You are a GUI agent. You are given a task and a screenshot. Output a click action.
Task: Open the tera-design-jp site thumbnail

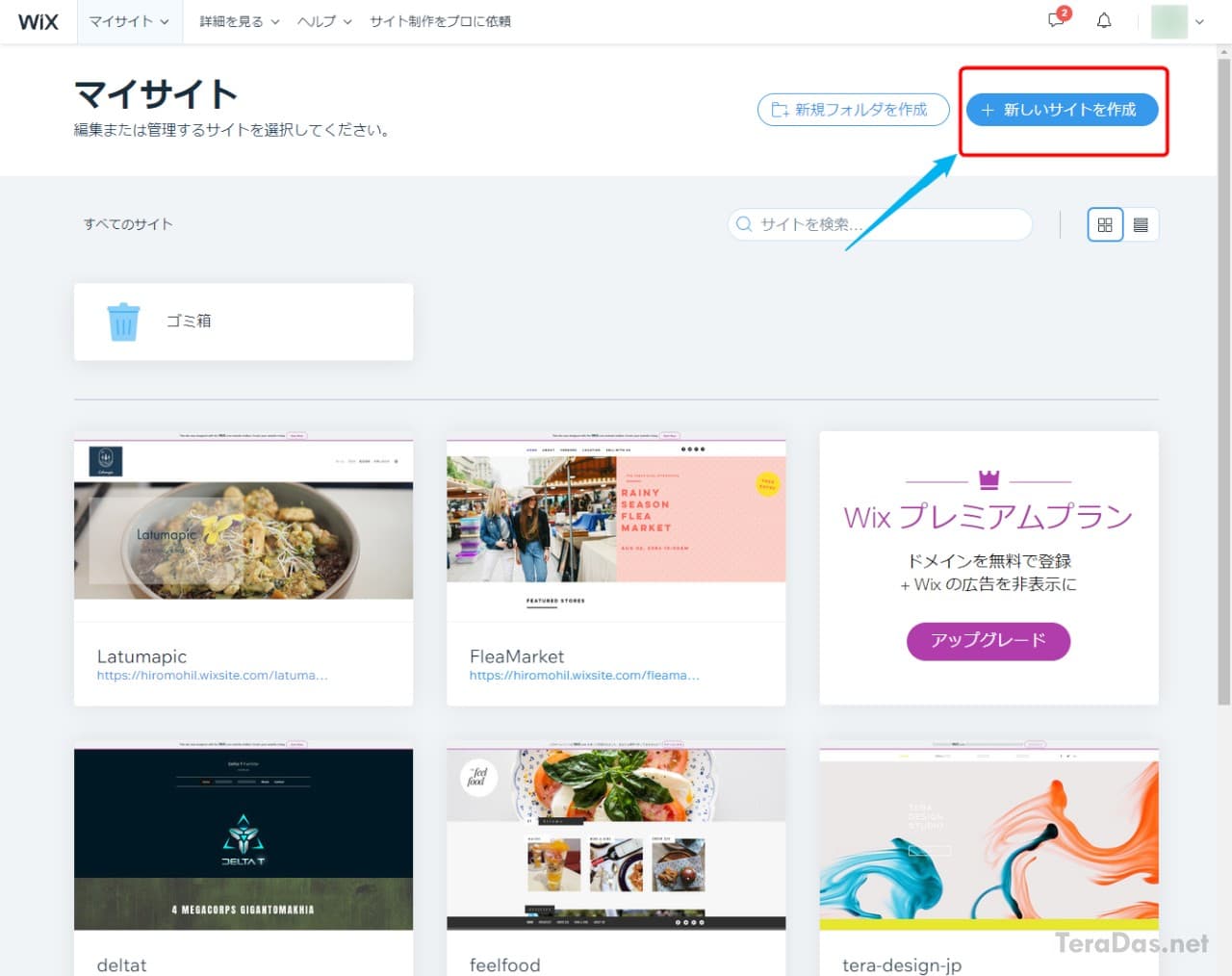[988, 835]
